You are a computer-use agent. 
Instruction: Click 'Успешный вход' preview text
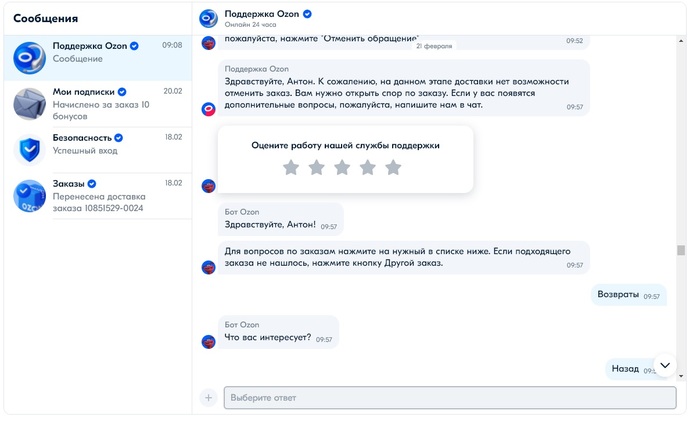[x=85, y=151]
